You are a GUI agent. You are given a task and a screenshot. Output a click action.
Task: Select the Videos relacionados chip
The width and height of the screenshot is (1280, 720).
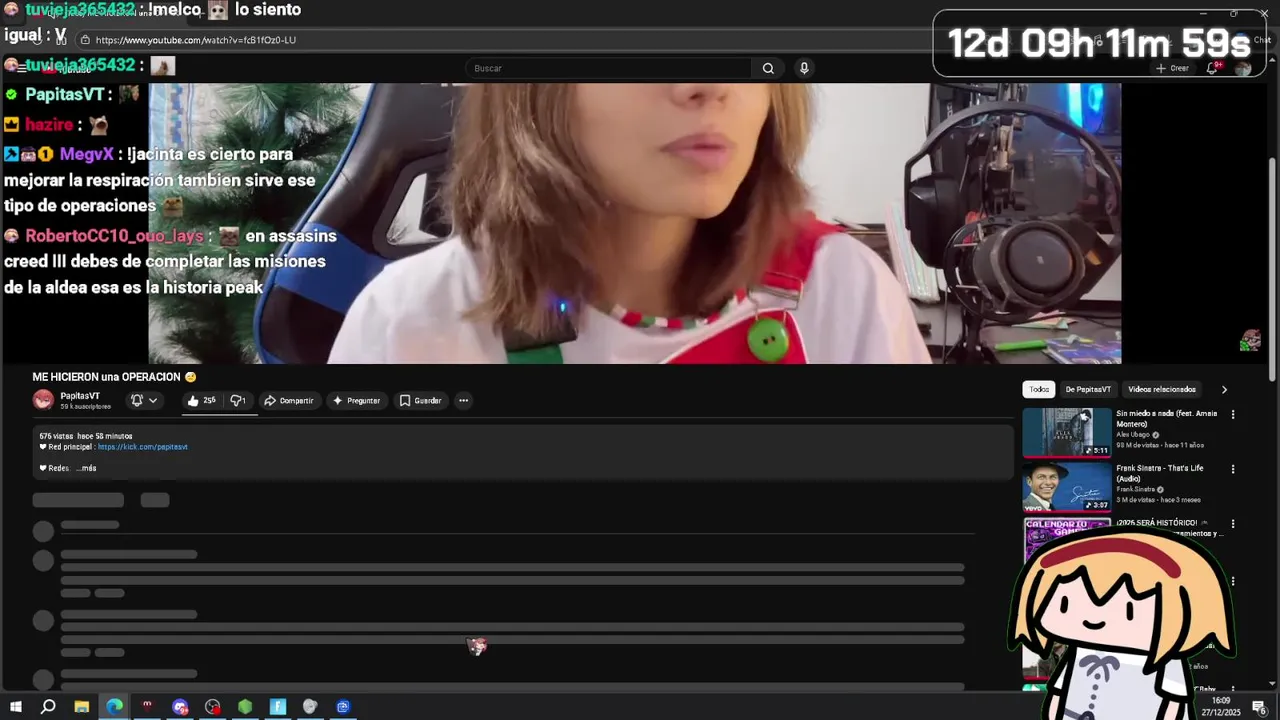pyautogui.click(x=1162, y=389)
